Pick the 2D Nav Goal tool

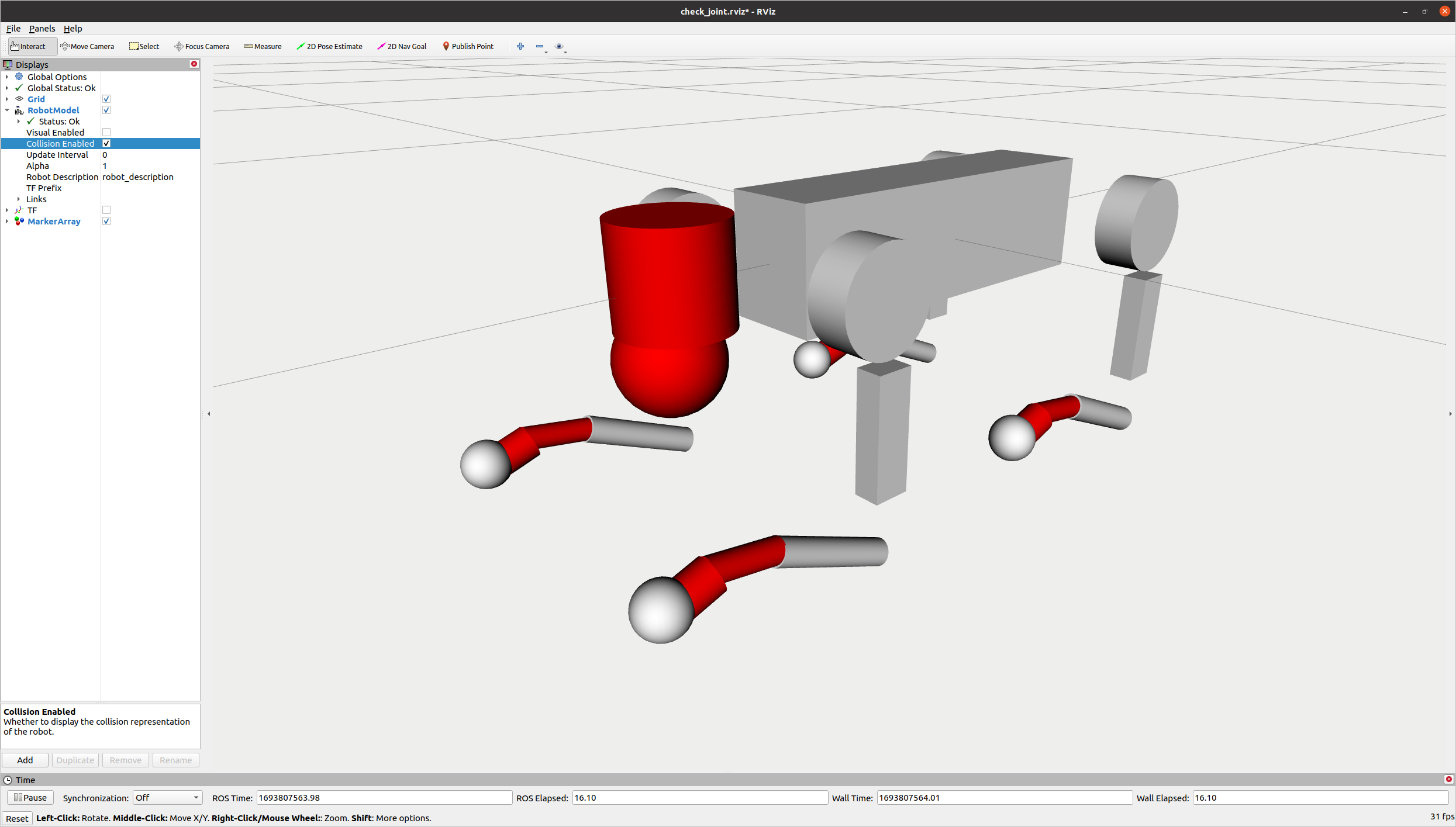402,46
